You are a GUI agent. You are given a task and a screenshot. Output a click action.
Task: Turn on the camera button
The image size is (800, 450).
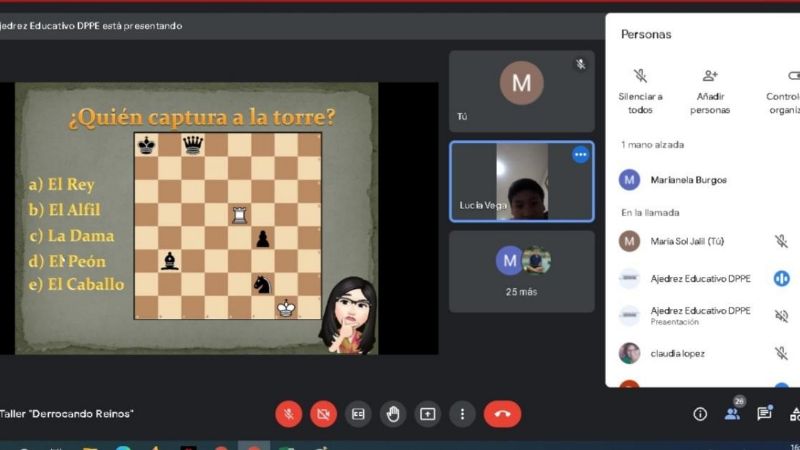[323, 414]
